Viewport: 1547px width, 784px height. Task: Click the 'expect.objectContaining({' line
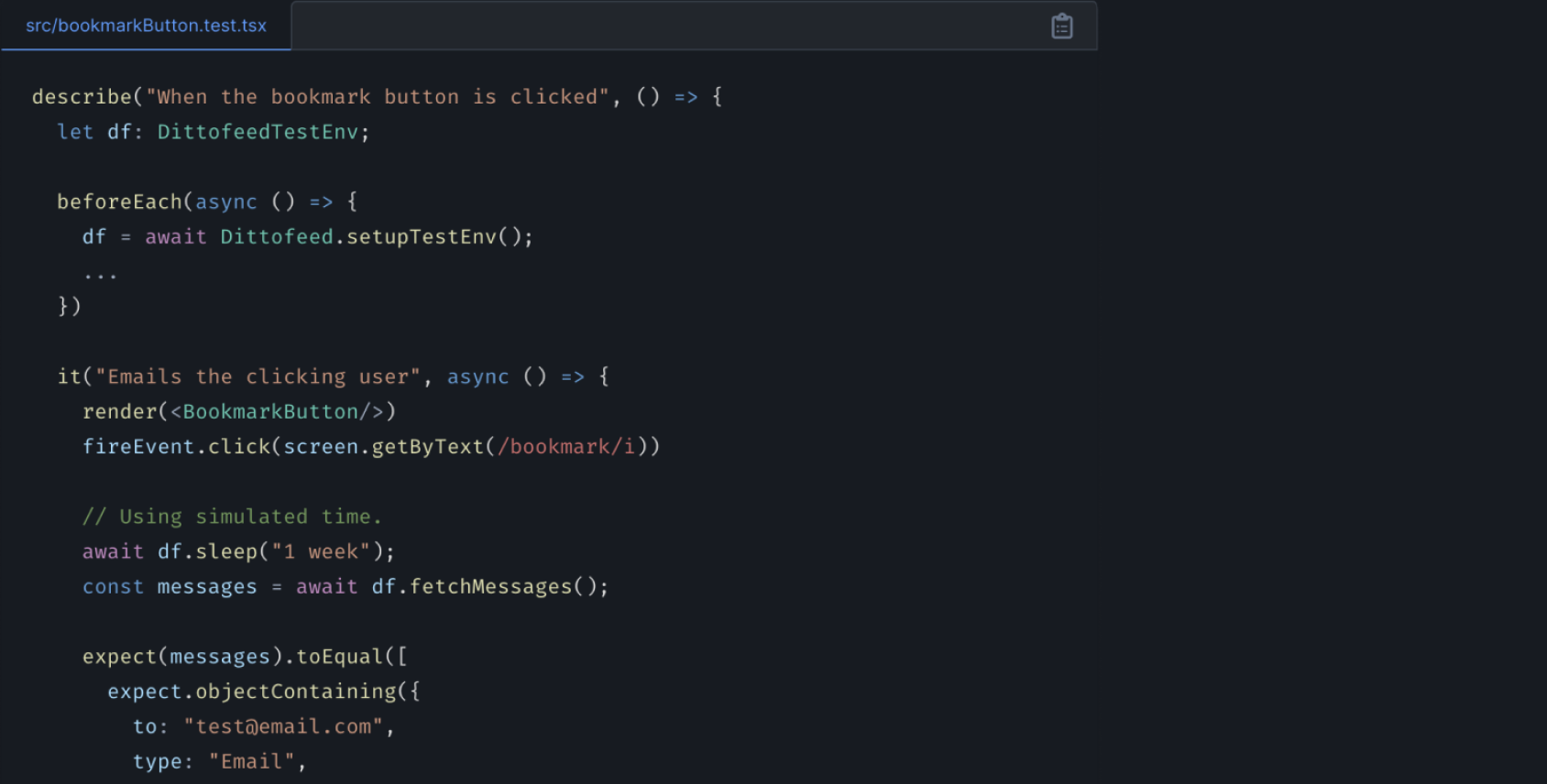point(264,691)
